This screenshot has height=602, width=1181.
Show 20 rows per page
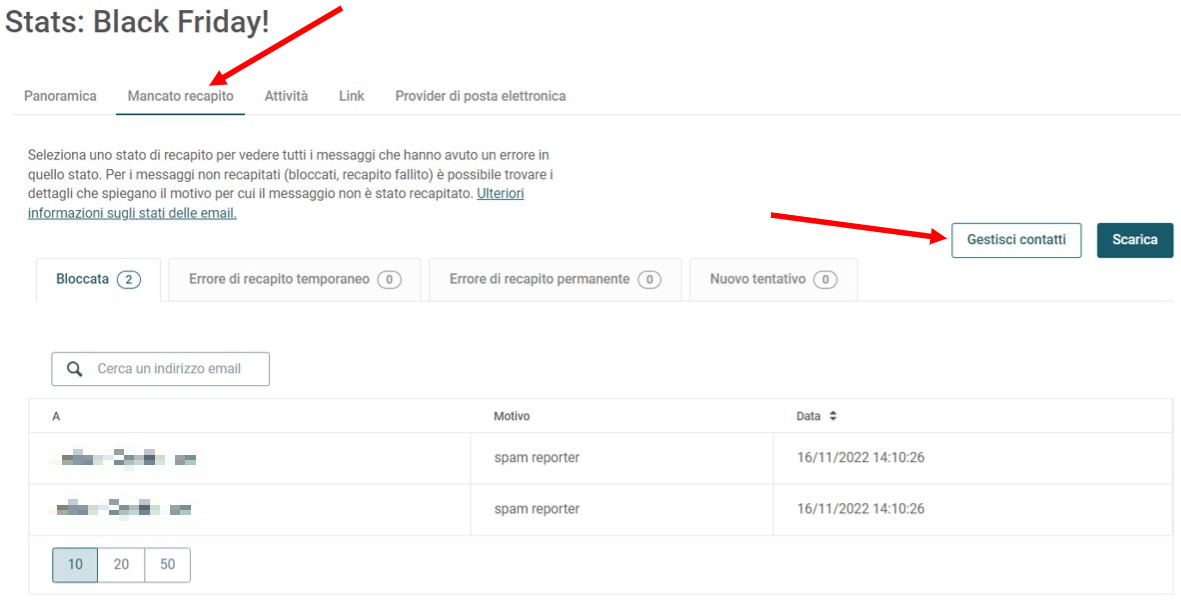pyautogui.click(x=121, y=564)
